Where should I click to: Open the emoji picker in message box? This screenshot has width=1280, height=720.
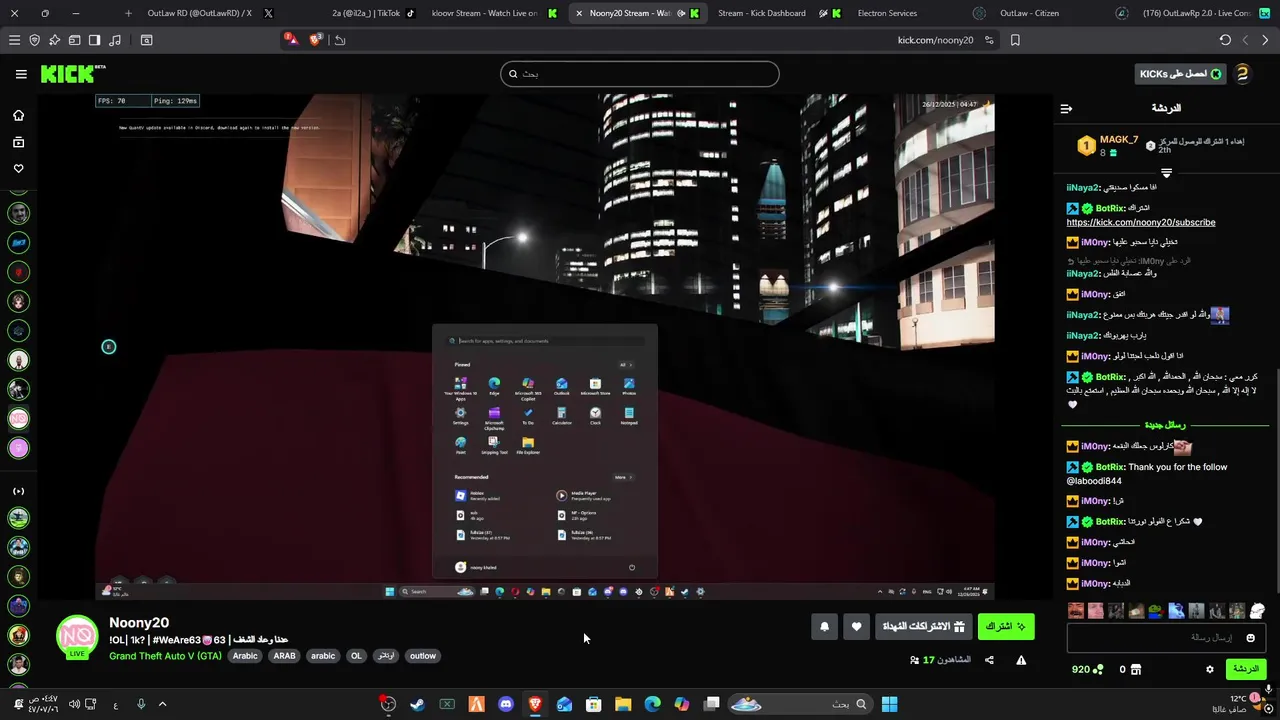(x=1250, y=638)
